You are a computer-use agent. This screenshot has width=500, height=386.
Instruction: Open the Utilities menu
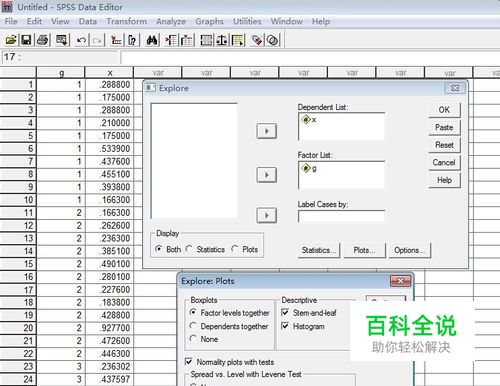[x=247, y=21]
